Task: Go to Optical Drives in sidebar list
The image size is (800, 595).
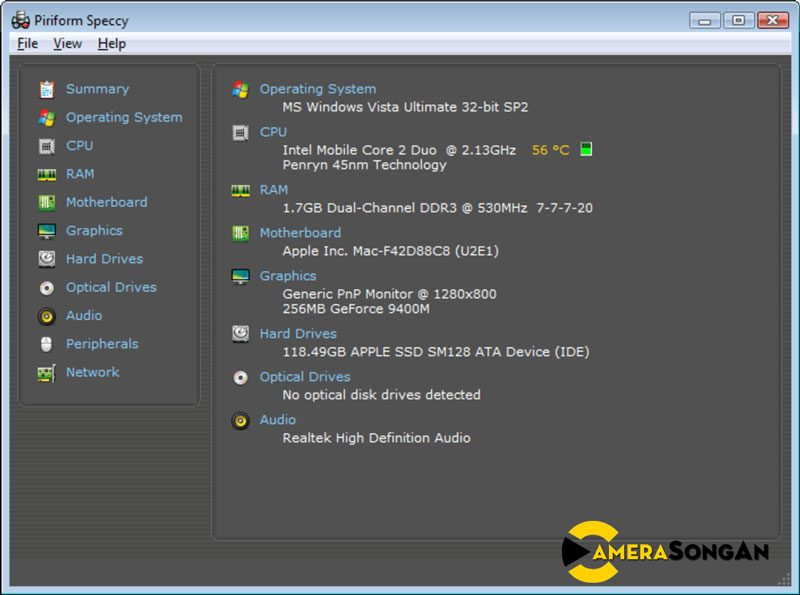Action: (x=111, y=287)
